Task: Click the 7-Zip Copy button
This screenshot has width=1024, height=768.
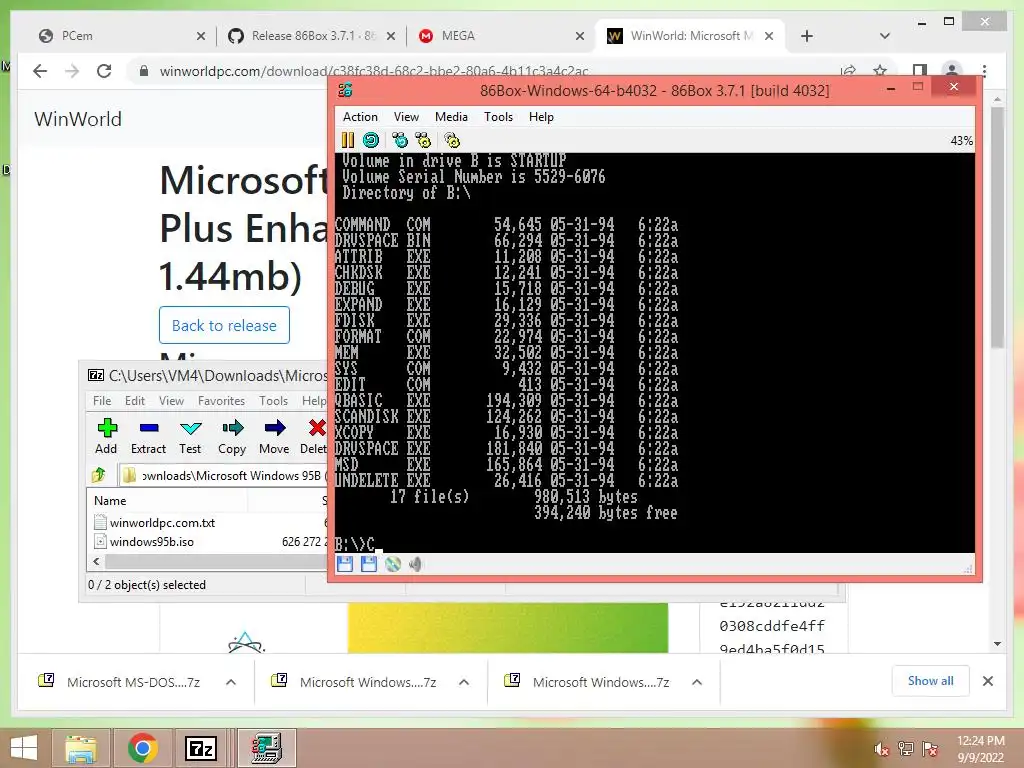Action: [232, 436]
